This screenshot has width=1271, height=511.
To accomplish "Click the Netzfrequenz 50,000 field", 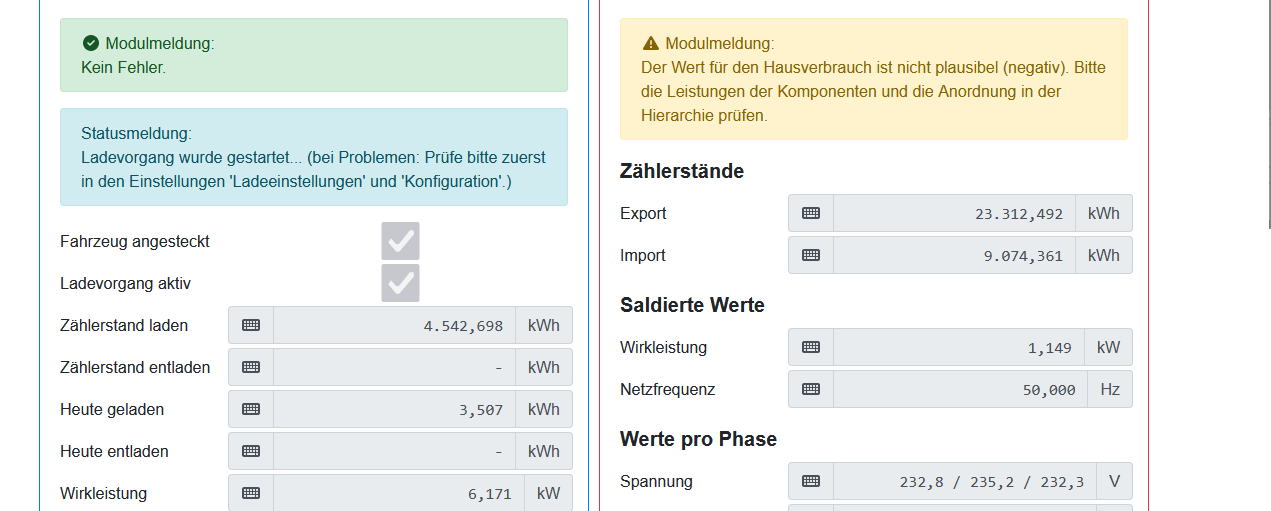I will point(954,389).
